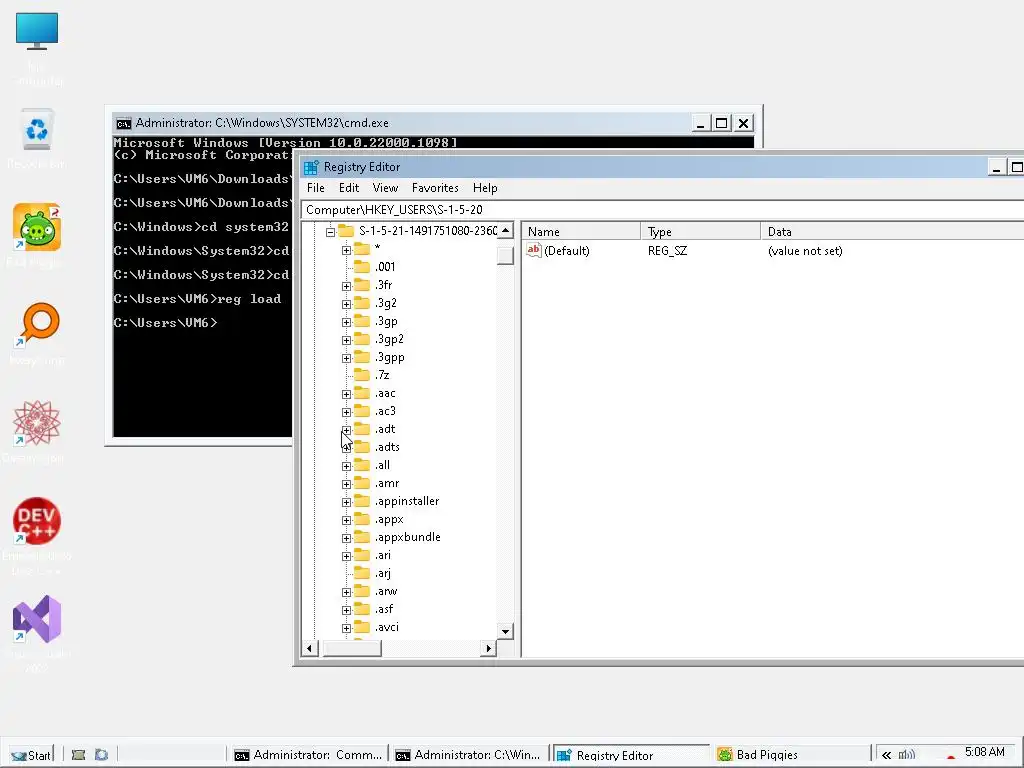Select the .appx key
Image resolution: width=1024 pixels, height=768 pixels.
pos(389,519)
